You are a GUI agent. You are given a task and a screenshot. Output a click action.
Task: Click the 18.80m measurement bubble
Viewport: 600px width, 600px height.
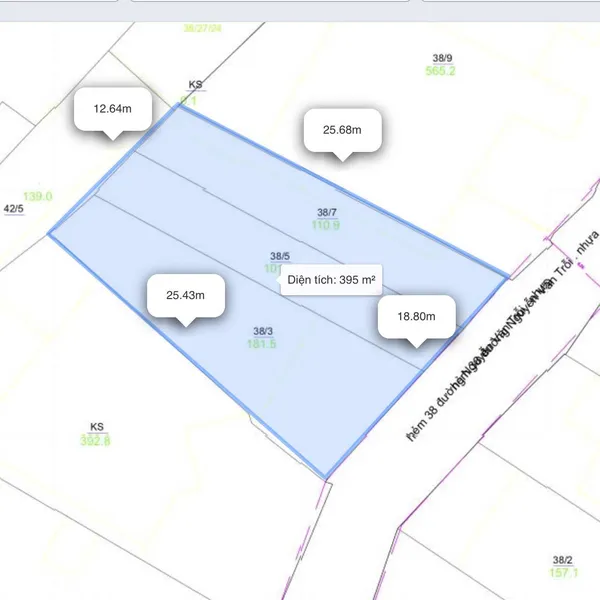pos(417,316)
